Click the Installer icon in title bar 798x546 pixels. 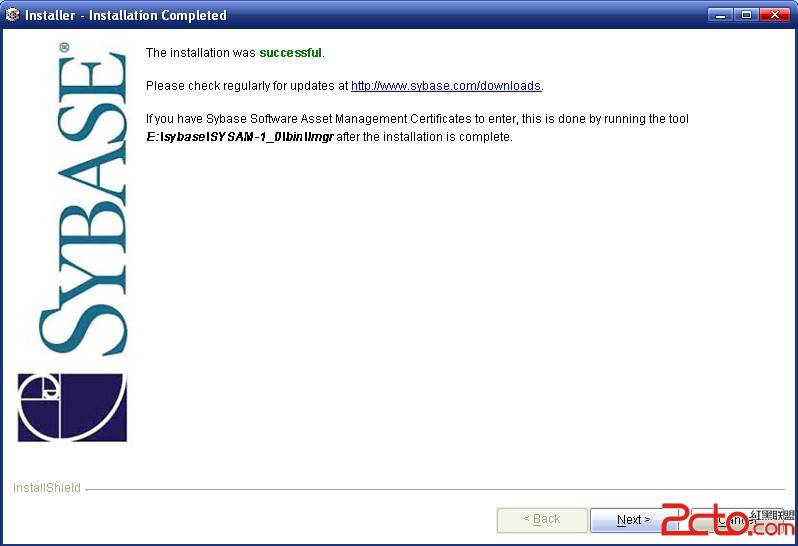click(x=12, y=14)
